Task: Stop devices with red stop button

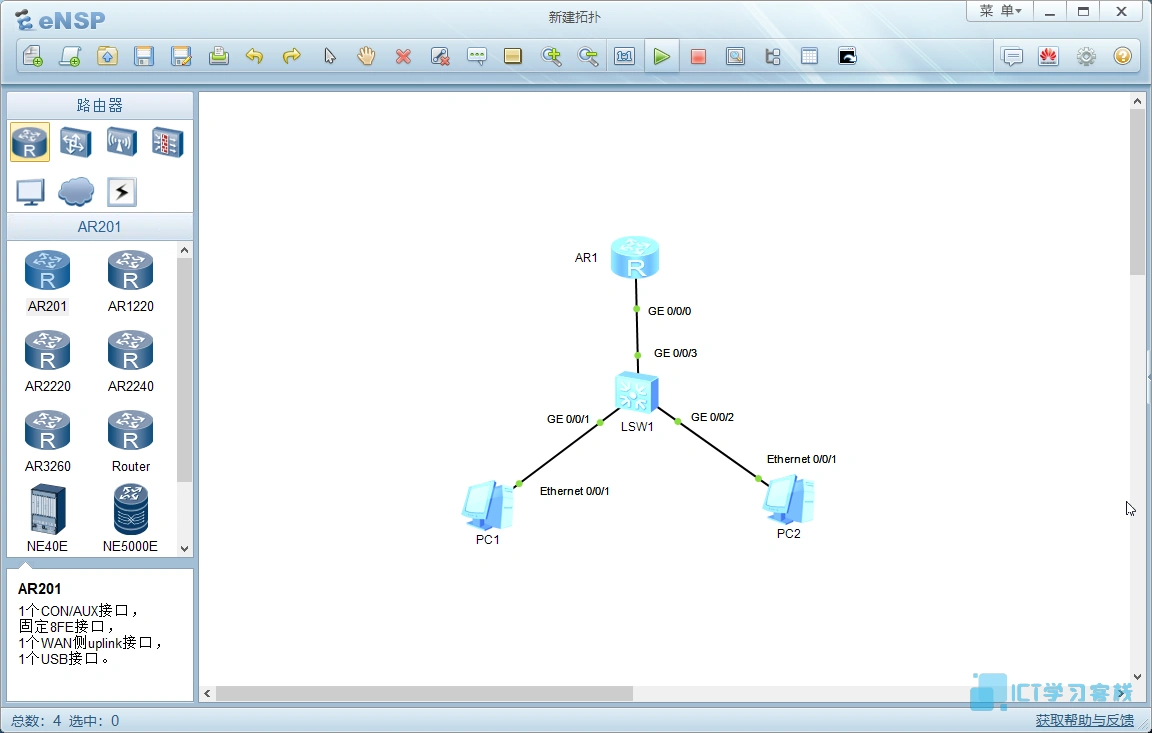Action: [698, 57]
